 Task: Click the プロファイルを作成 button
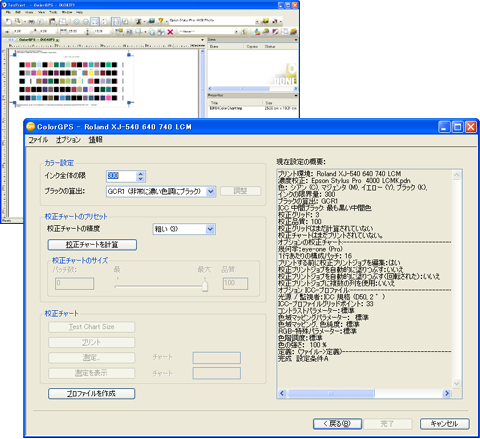click(x=92, y=394)
